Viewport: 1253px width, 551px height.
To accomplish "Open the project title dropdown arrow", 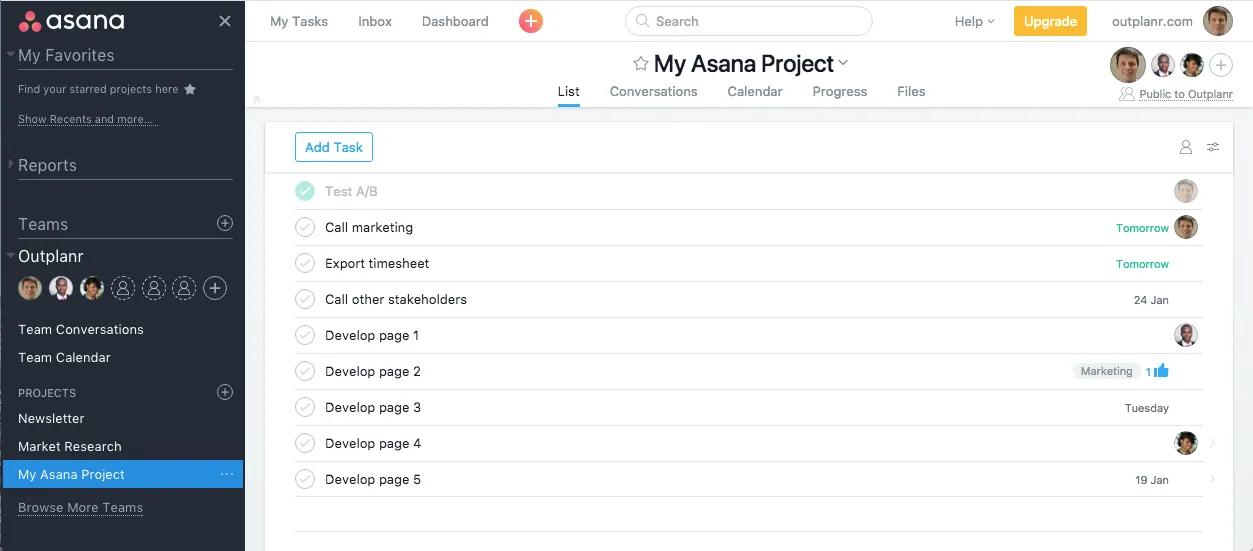I will point(843,63).
